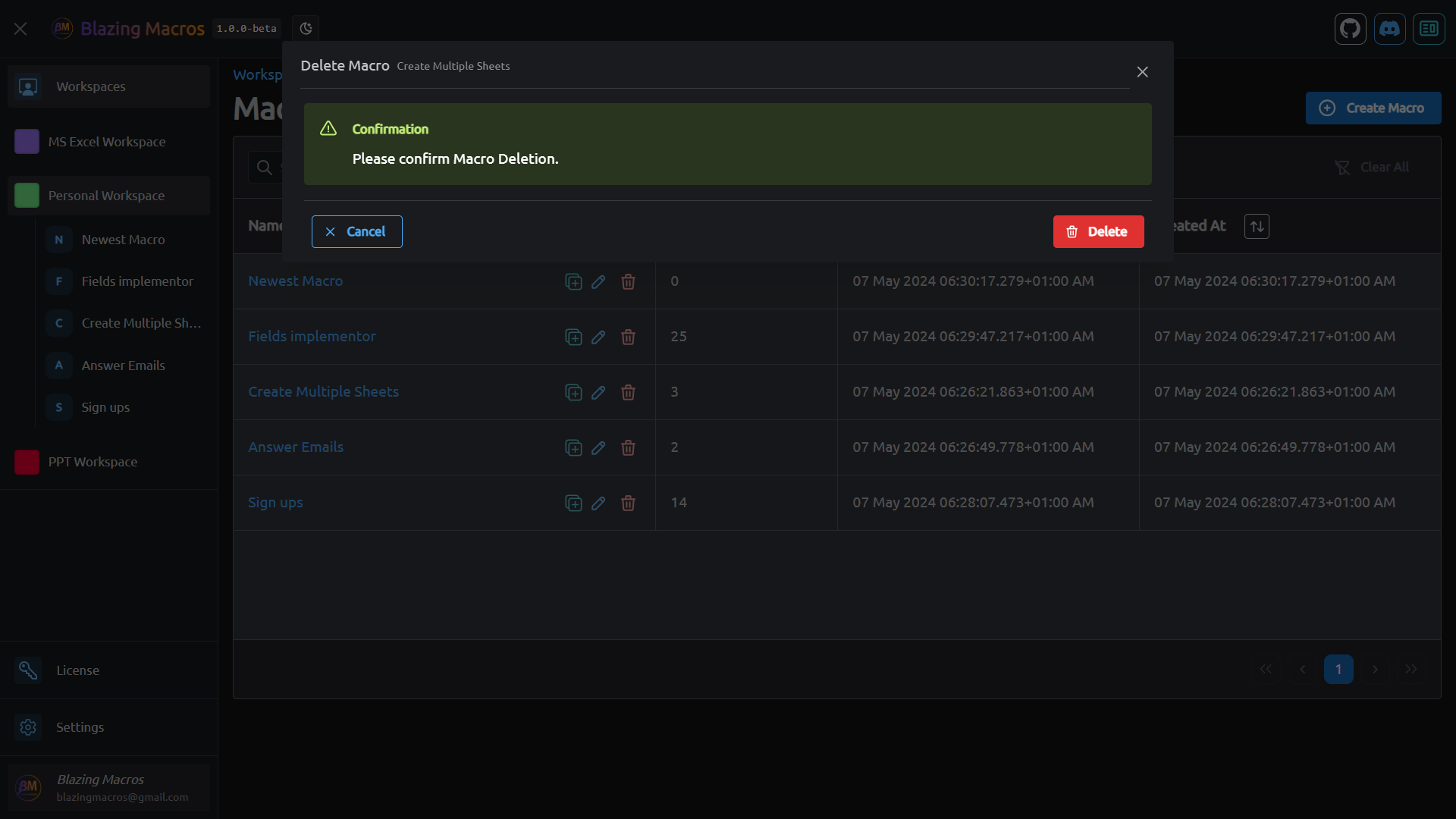Edit the Sign ups row
The image size is (1456, 819).
tap(598, 503)
